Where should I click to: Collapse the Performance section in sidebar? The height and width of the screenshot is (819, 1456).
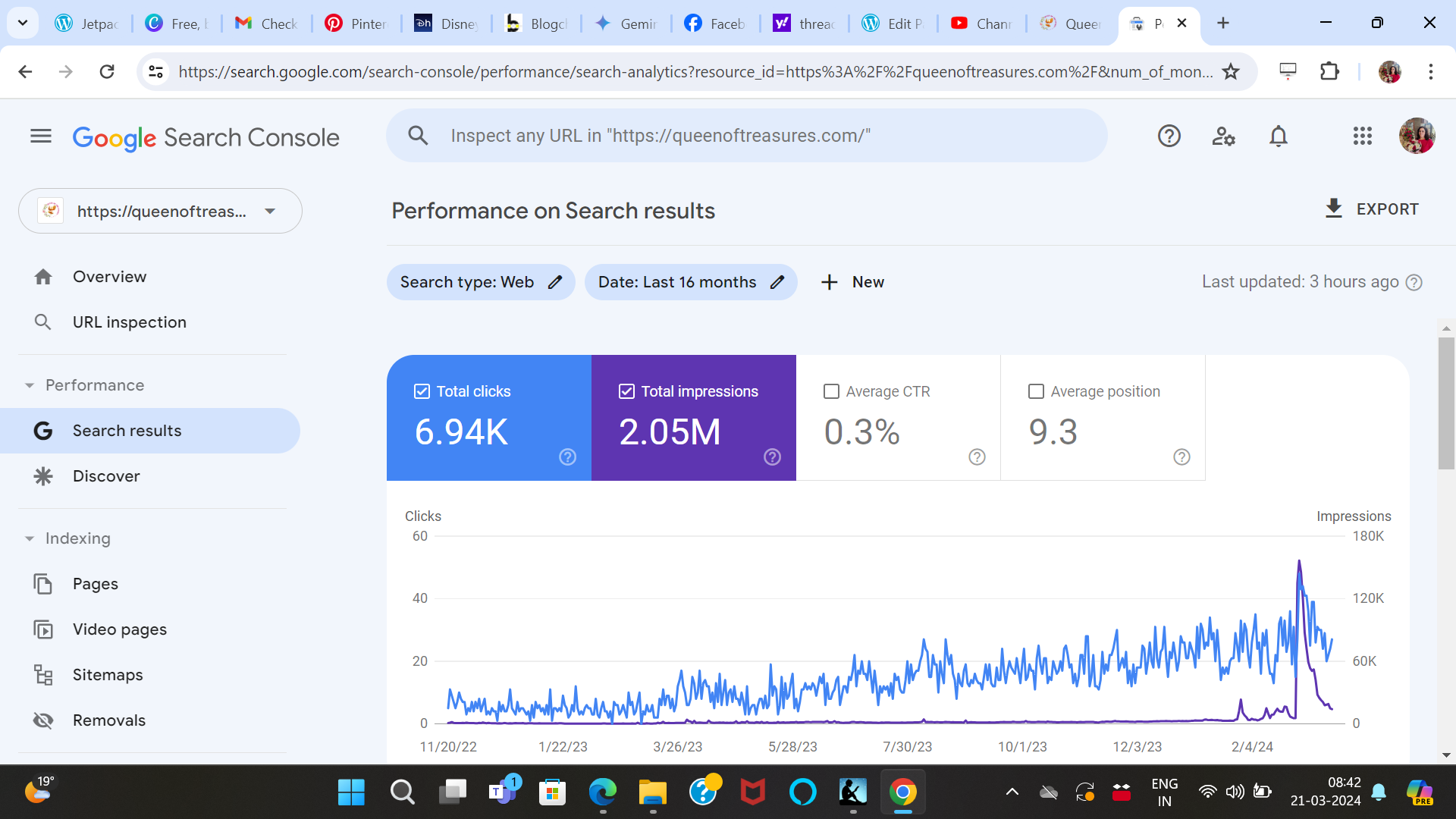pyautogui.click(x=30, y=385)
